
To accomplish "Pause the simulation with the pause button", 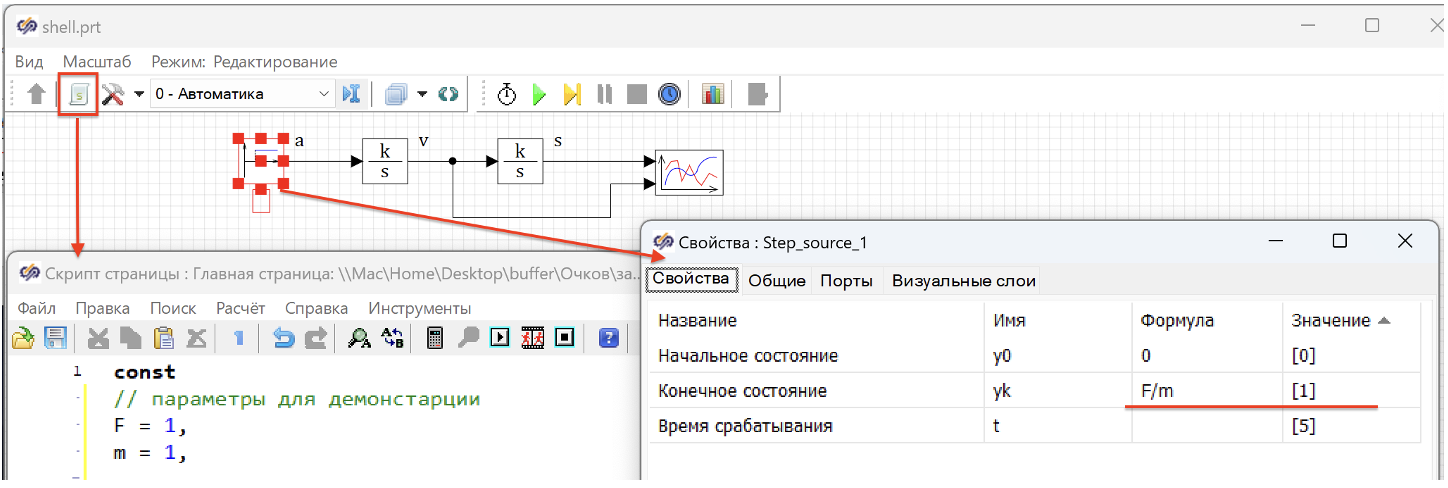I will (604, 94).
